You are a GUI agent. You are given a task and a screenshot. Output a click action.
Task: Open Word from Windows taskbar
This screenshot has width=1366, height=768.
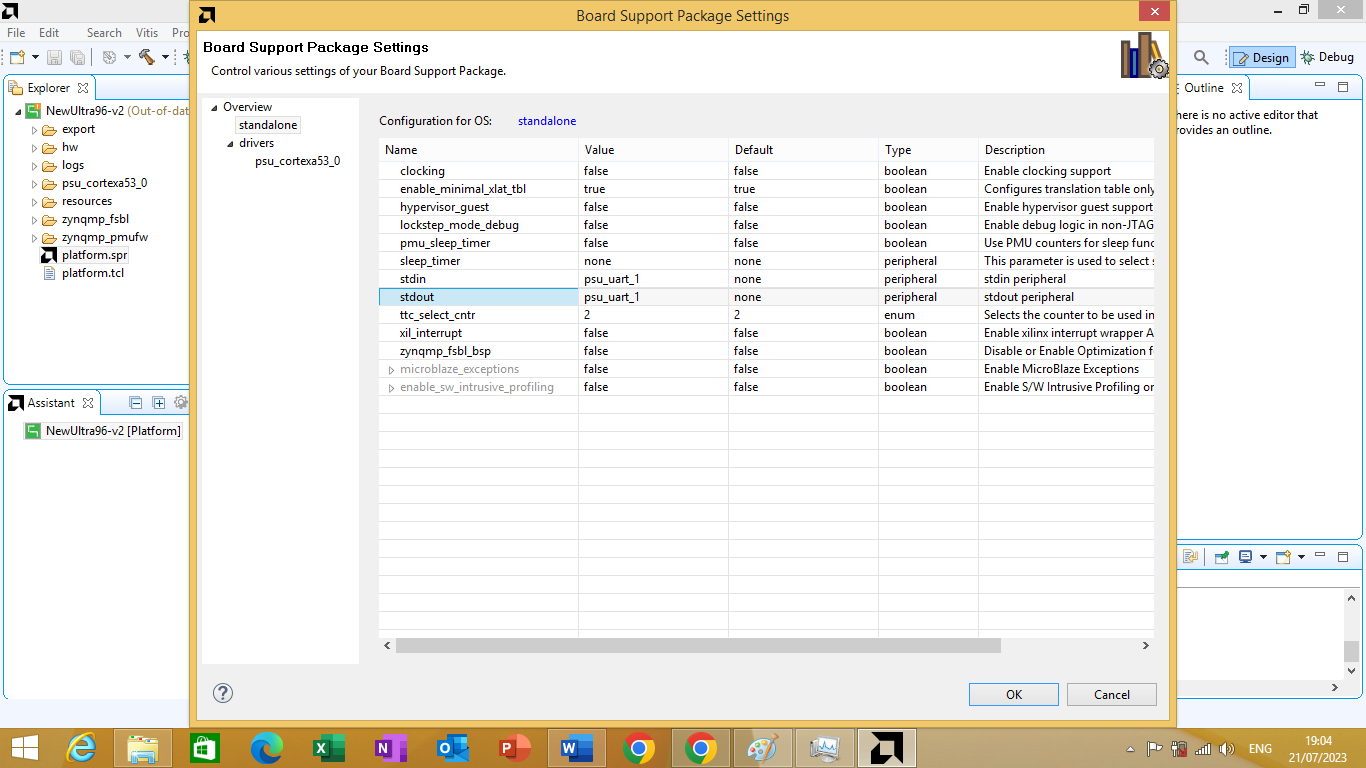tap(576, 748)
